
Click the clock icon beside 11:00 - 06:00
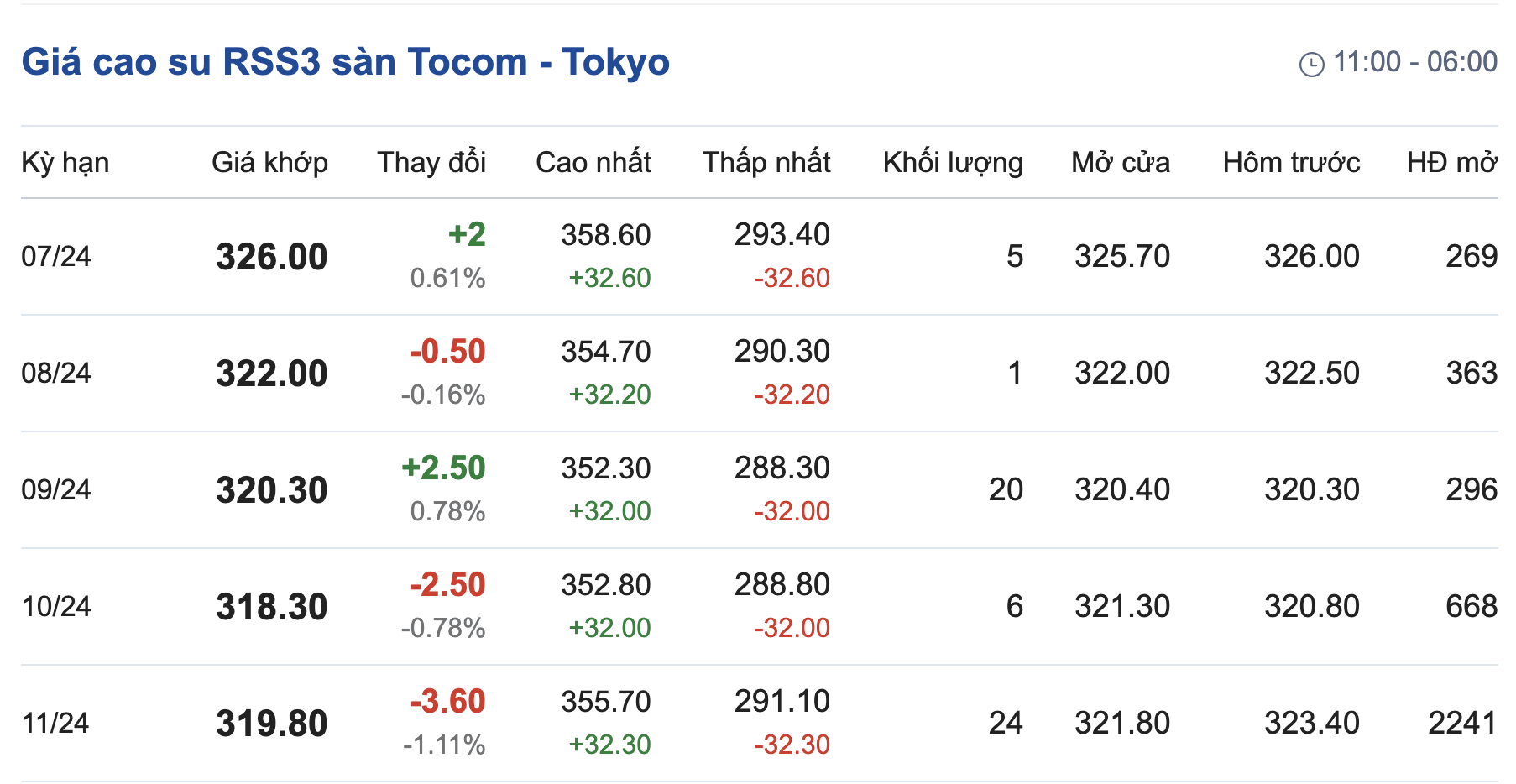(x=1311, y=64)
